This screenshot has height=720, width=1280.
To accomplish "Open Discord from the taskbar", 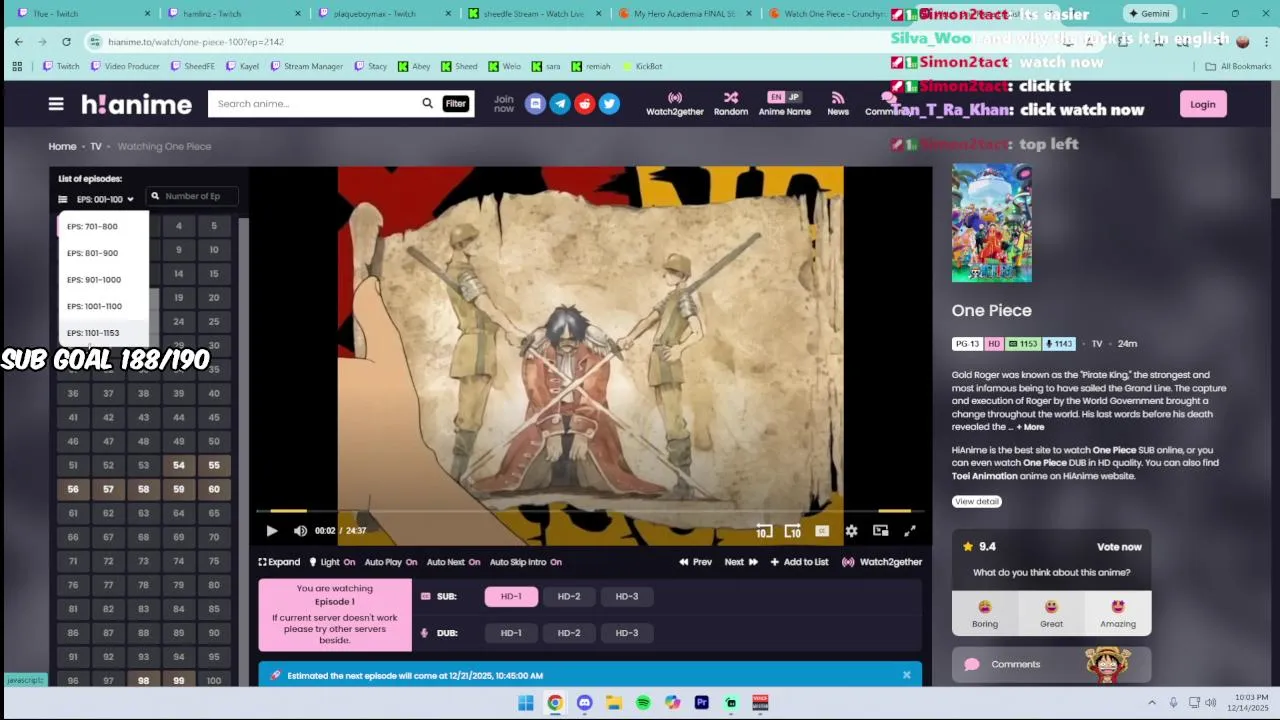I will [x=584, y=703].
